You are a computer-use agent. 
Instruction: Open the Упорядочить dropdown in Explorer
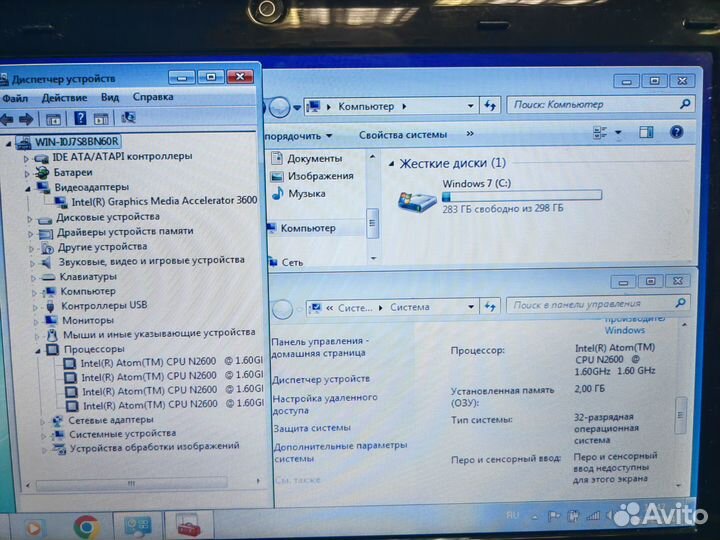(x=299, y=136)
